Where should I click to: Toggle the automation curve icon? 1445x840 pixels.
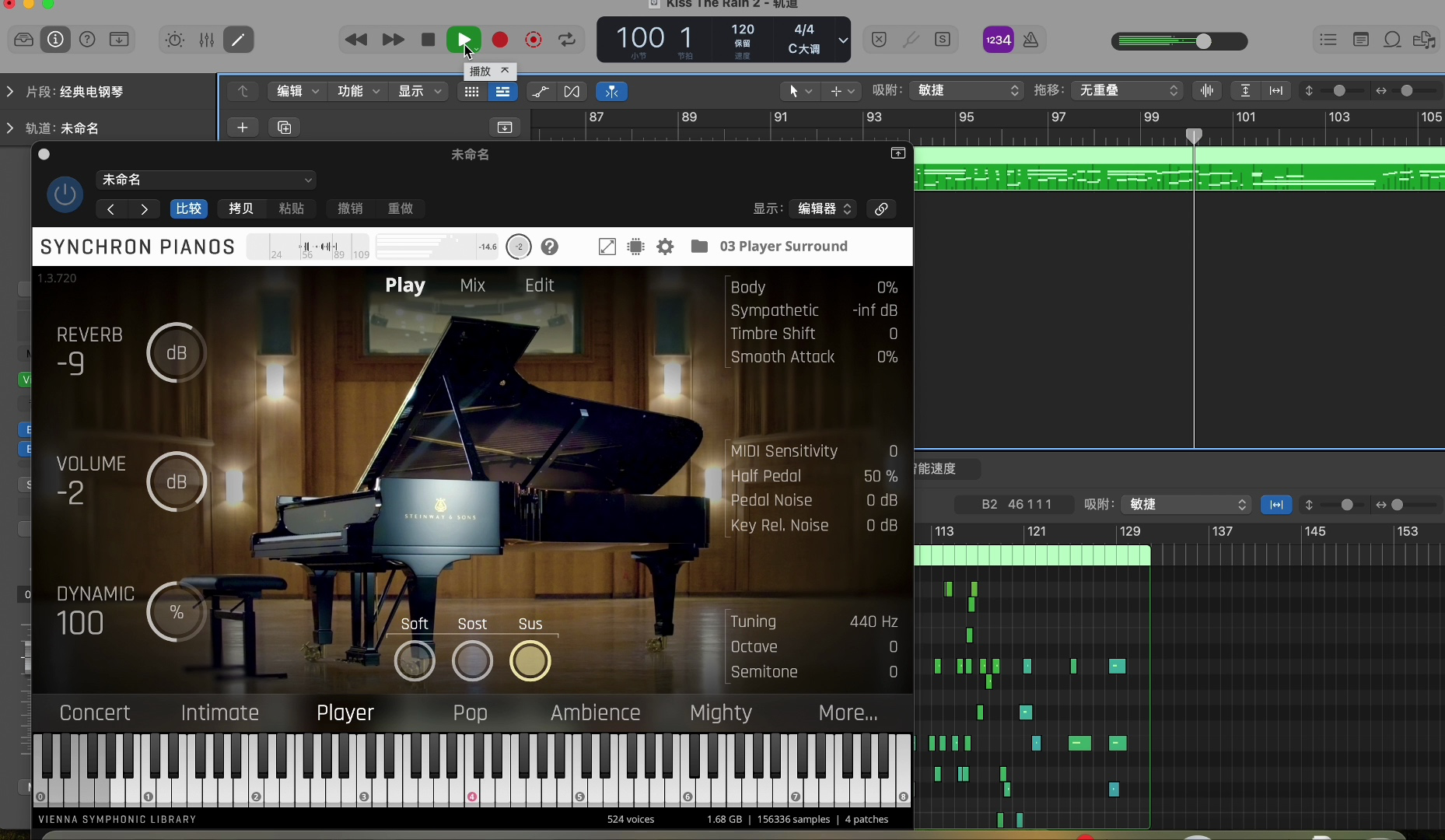coord(541,92)
